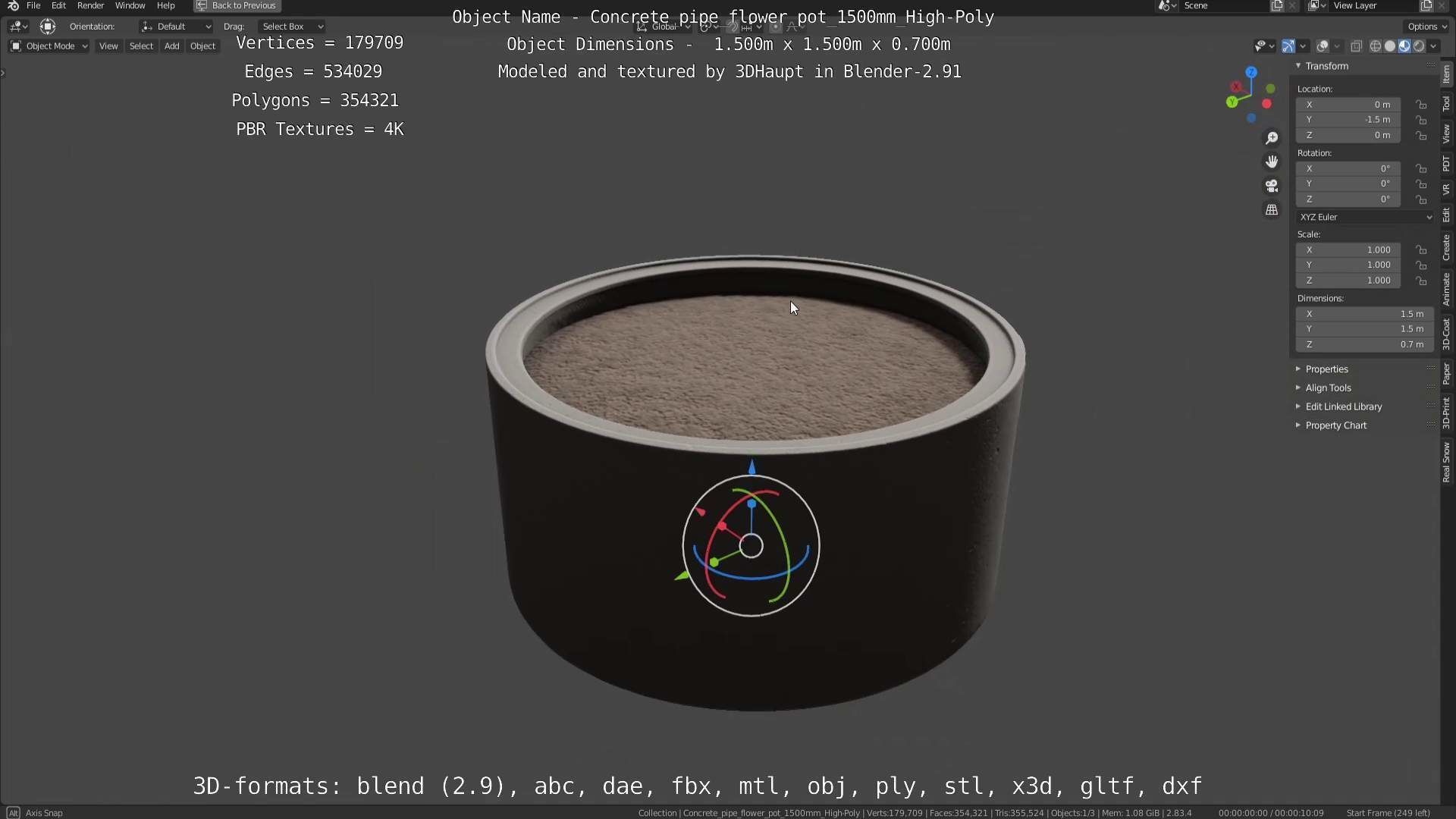Open the View Layer browse icon
Image resolution: width=1456 pixels, height=819 pixels.
tap(1317, 5)
